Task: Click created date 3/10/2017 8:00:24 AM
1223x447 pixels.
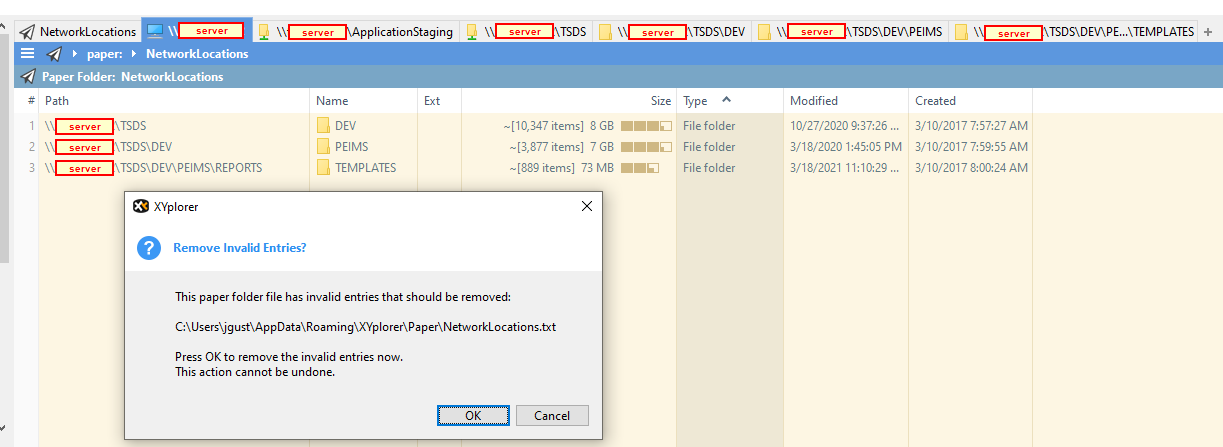Action: point(971,168)
